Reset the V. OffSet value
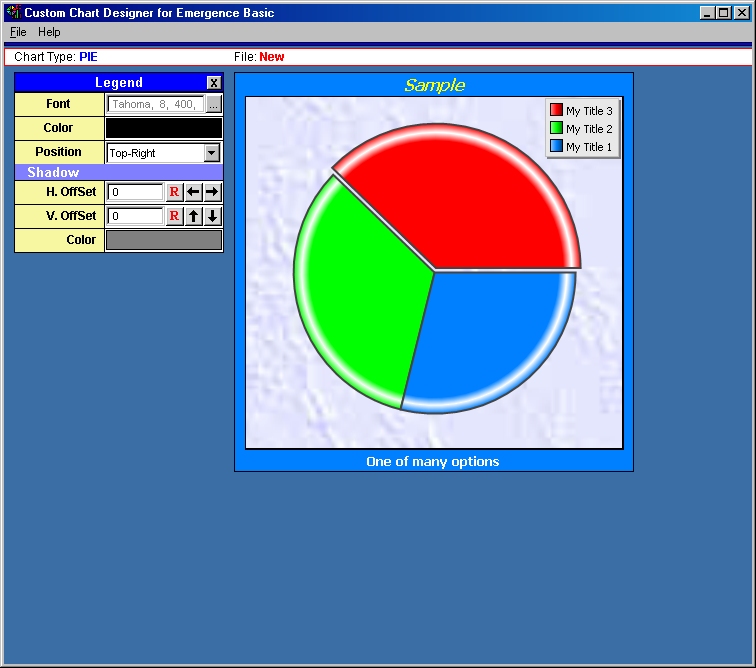Screen dimensions: 756x668 pos(174,216)
